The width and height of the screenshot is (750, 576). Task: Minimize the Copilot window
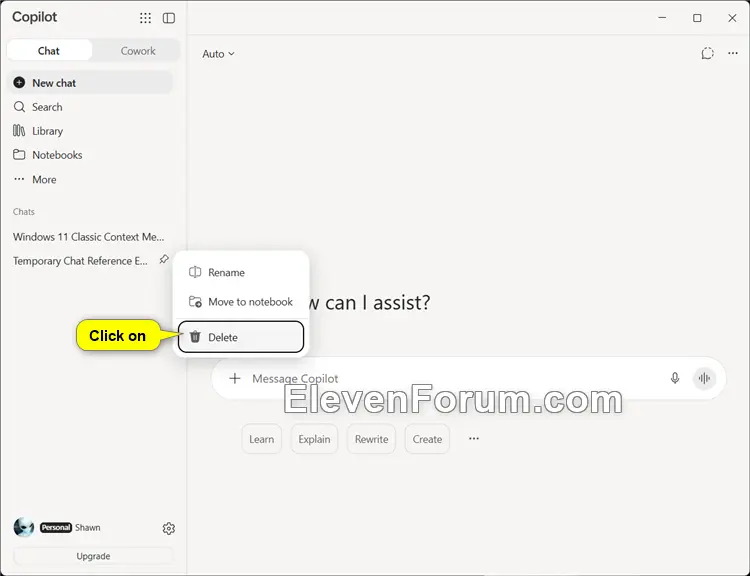pos(662,18)
